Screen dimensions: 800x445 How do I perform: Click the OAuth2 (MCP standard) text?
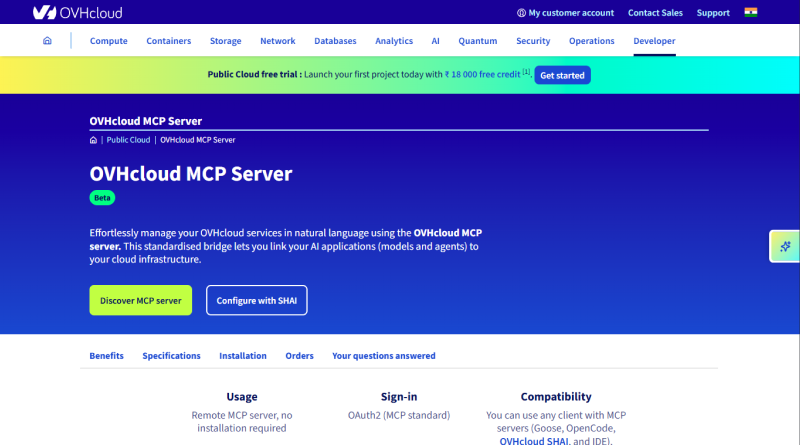(x=399, y=415)
